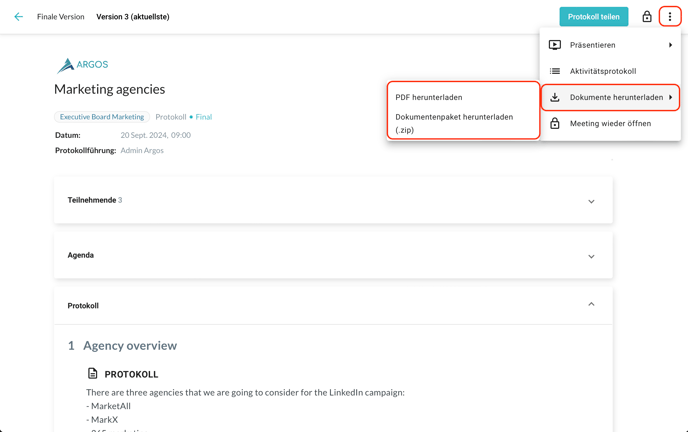688x432 pixels.
Task: Select PDF herunterladen
Action: click(429, 97)
